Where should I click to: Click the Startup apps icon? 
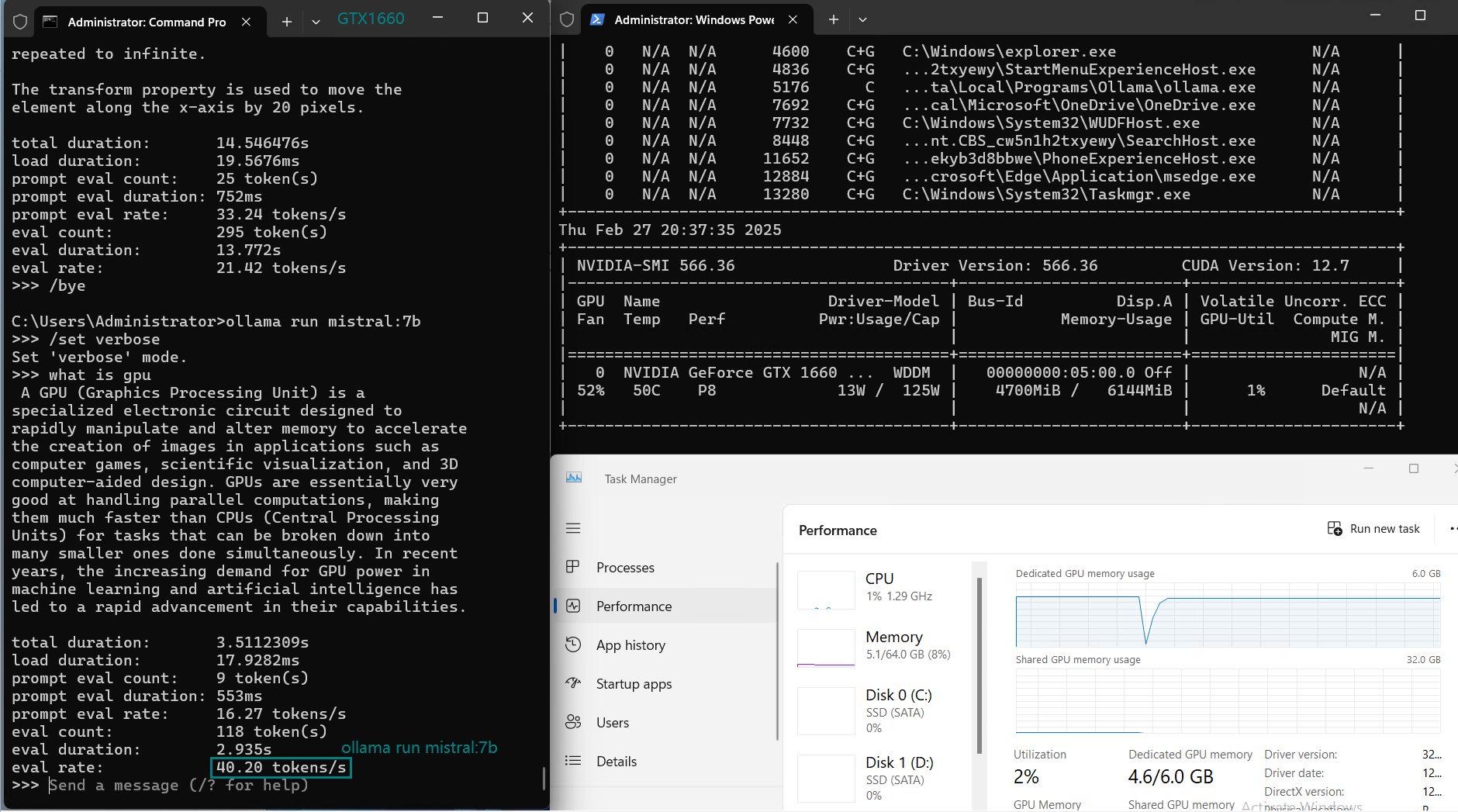573,683
